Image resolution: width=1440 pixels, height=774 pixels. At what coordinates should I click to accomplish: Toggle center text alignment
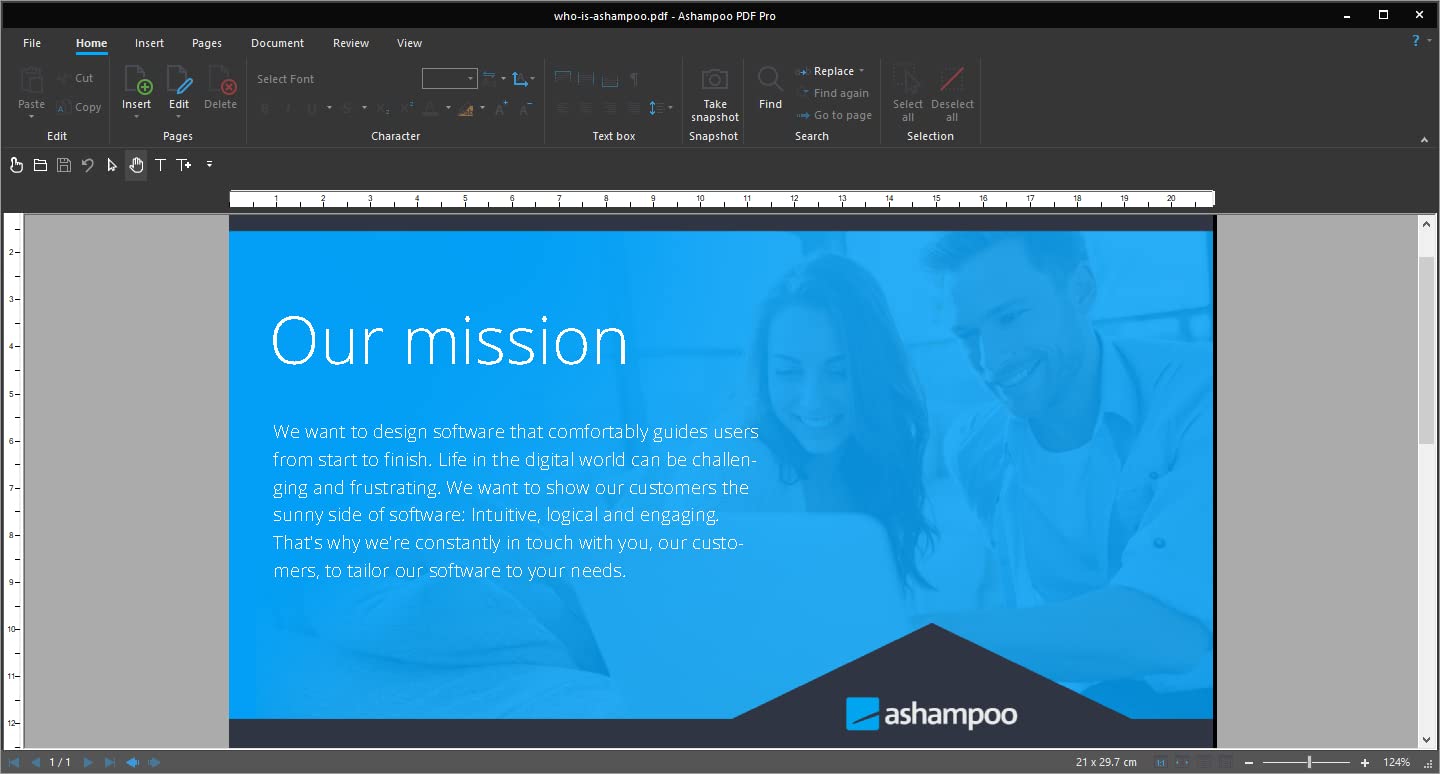click(586, 108)
